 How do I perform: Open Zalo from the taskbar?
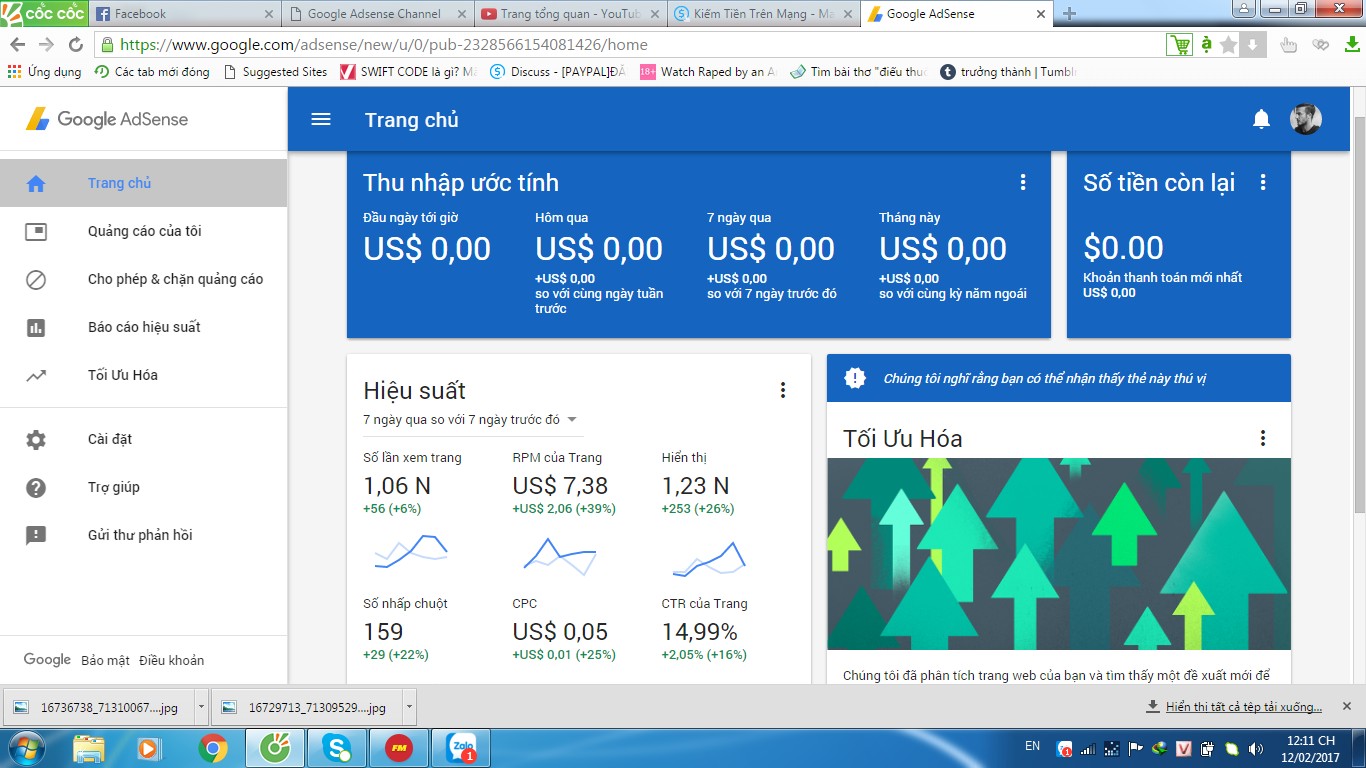coord(461,748)
